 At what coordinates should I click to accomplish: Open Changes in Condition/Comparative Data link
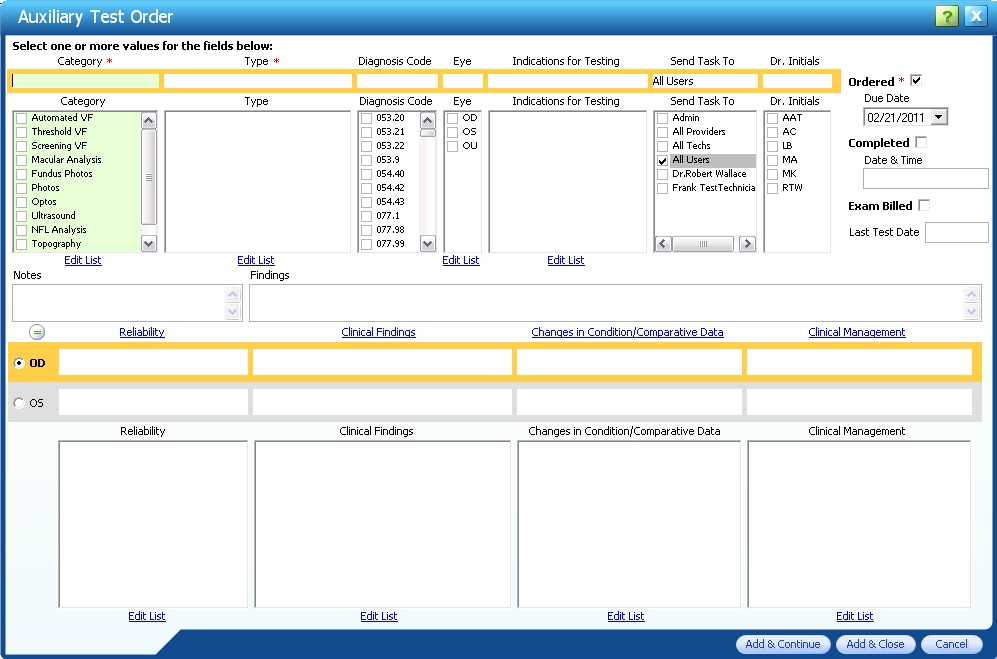[628, 332]
